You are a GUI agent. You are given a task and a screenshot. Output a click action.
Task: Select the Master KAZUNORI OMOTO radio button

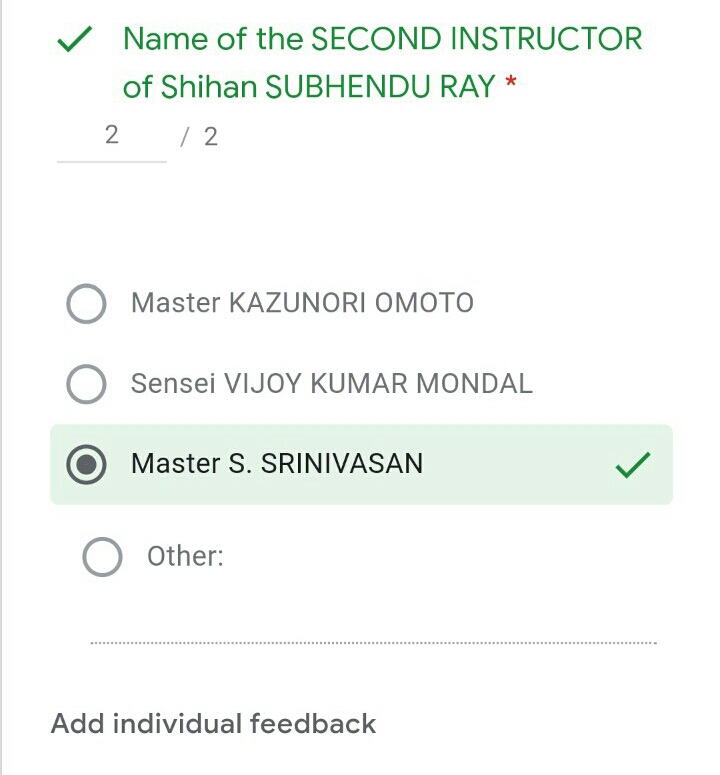coord(86,304)
